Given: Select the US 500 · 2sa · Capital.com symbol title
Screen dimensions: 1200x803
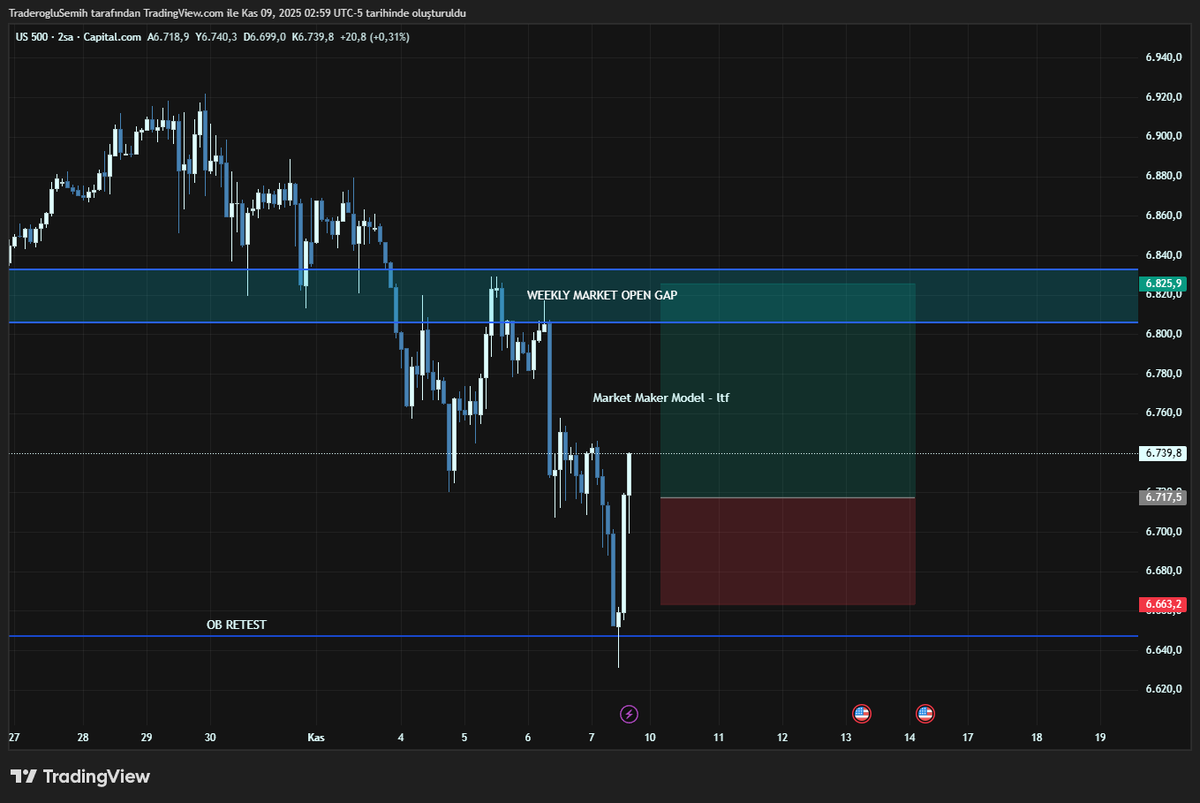Looking at the screenshot, I should [x=78, y=37].
